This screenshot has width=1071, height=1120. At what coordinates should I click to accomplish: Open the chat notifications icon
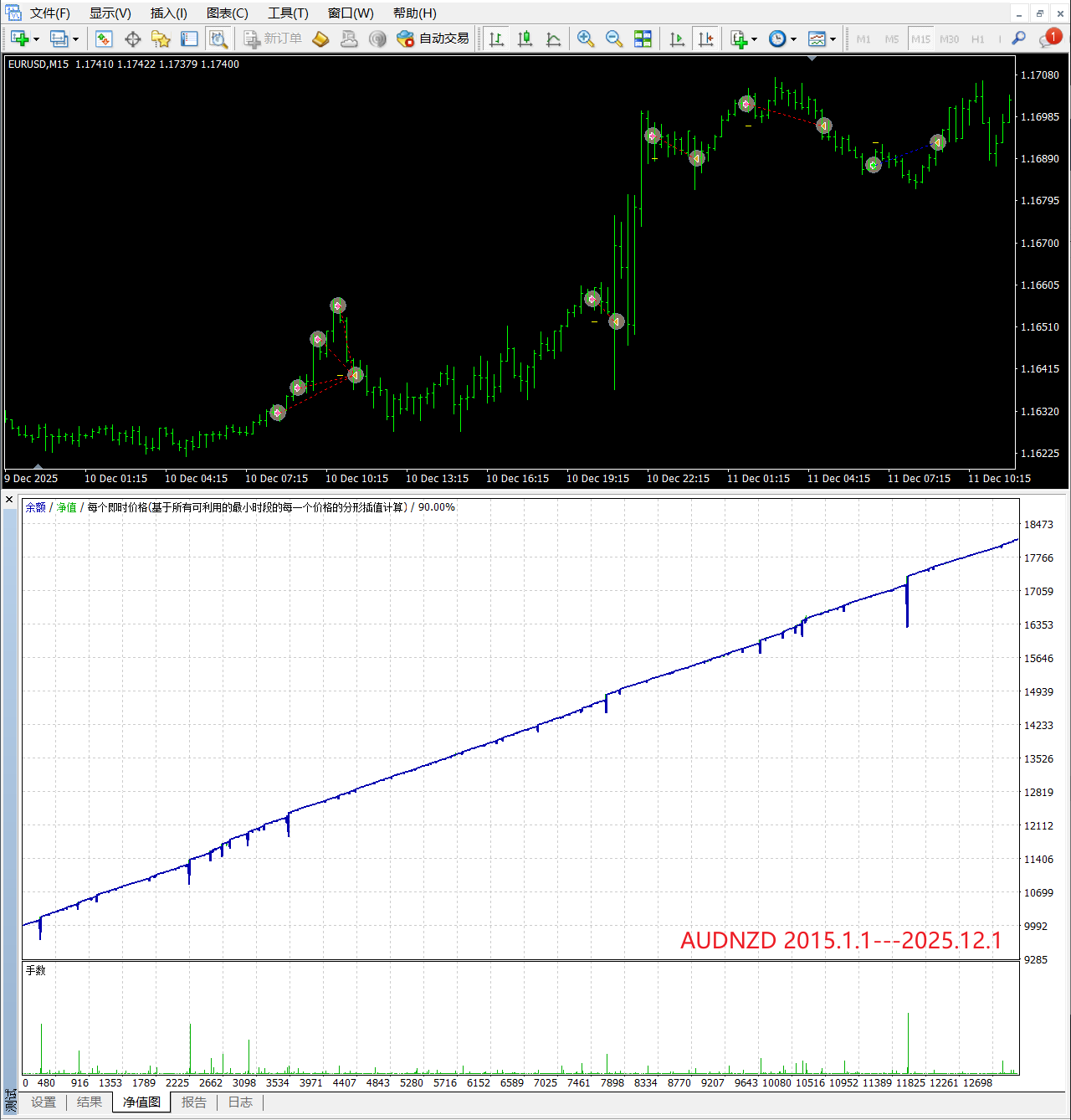click(1048, 39)
